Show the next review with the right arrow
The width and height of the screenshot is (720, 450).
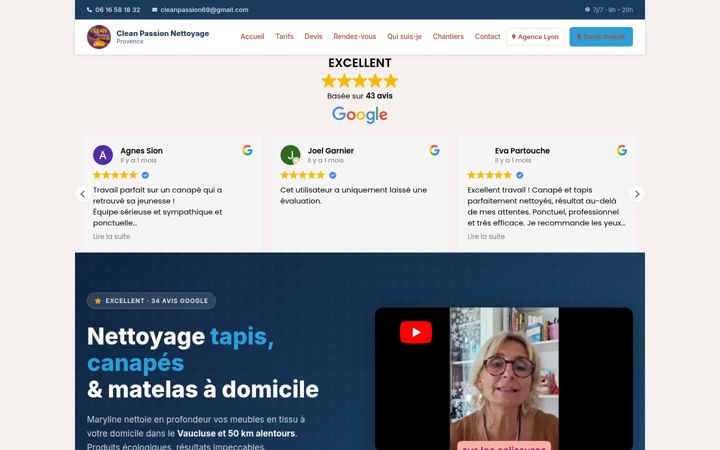point(637,194)
